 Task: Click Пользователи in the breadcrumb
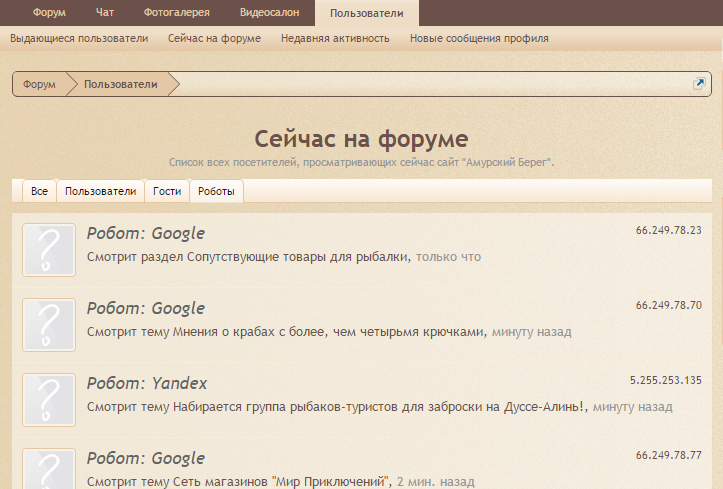click(x=121, y=84)
